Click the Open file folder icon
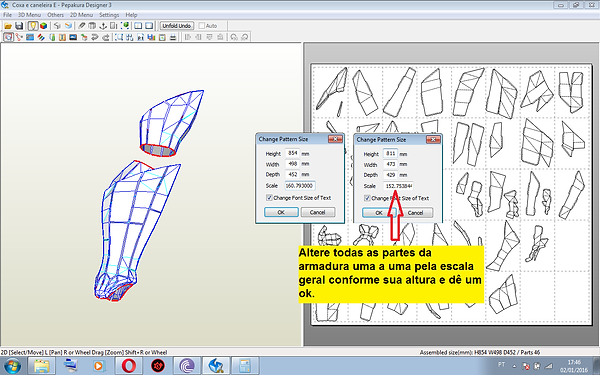 pos(8,26)
